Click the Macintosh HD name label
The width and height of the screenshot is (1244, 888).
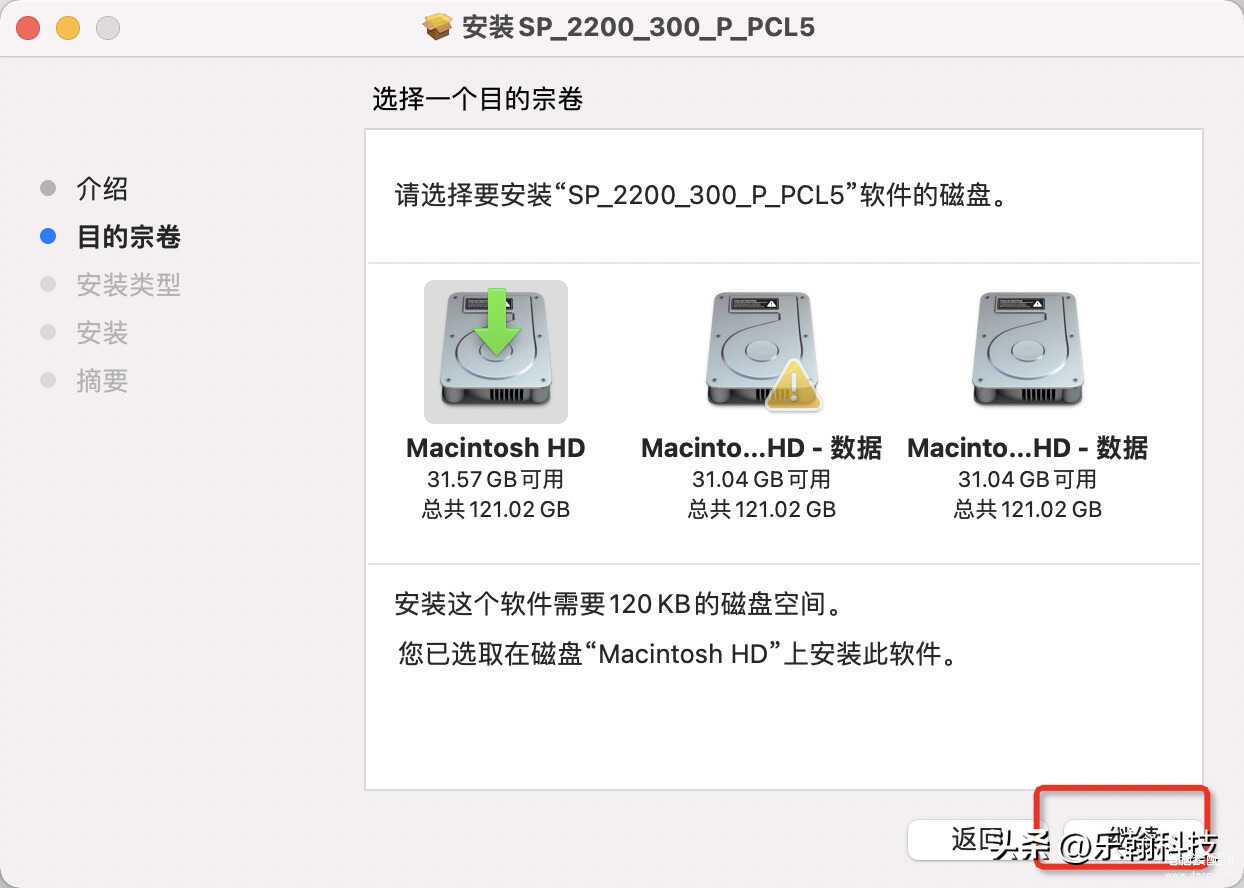tap(496, 448)
